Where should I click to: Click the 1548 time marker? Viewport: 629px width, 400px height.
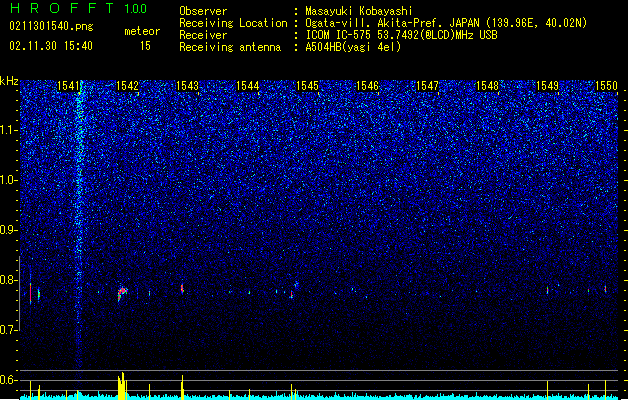[487, 86]
